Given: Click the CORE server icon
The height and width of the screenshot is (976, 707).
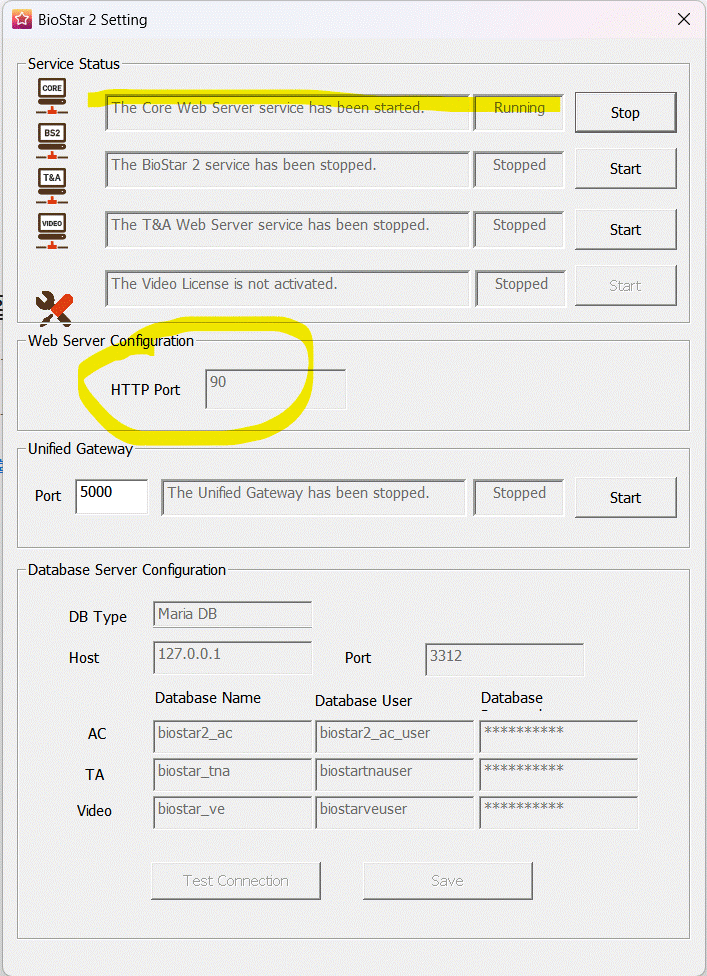Looking at the screenshot, I should (52, 96).
